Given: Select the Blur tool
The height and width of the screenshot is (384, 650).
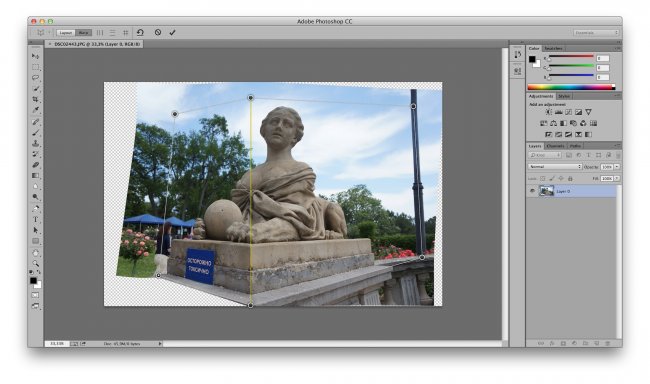Looking at the screenshot, I should [x=36, y=187].
